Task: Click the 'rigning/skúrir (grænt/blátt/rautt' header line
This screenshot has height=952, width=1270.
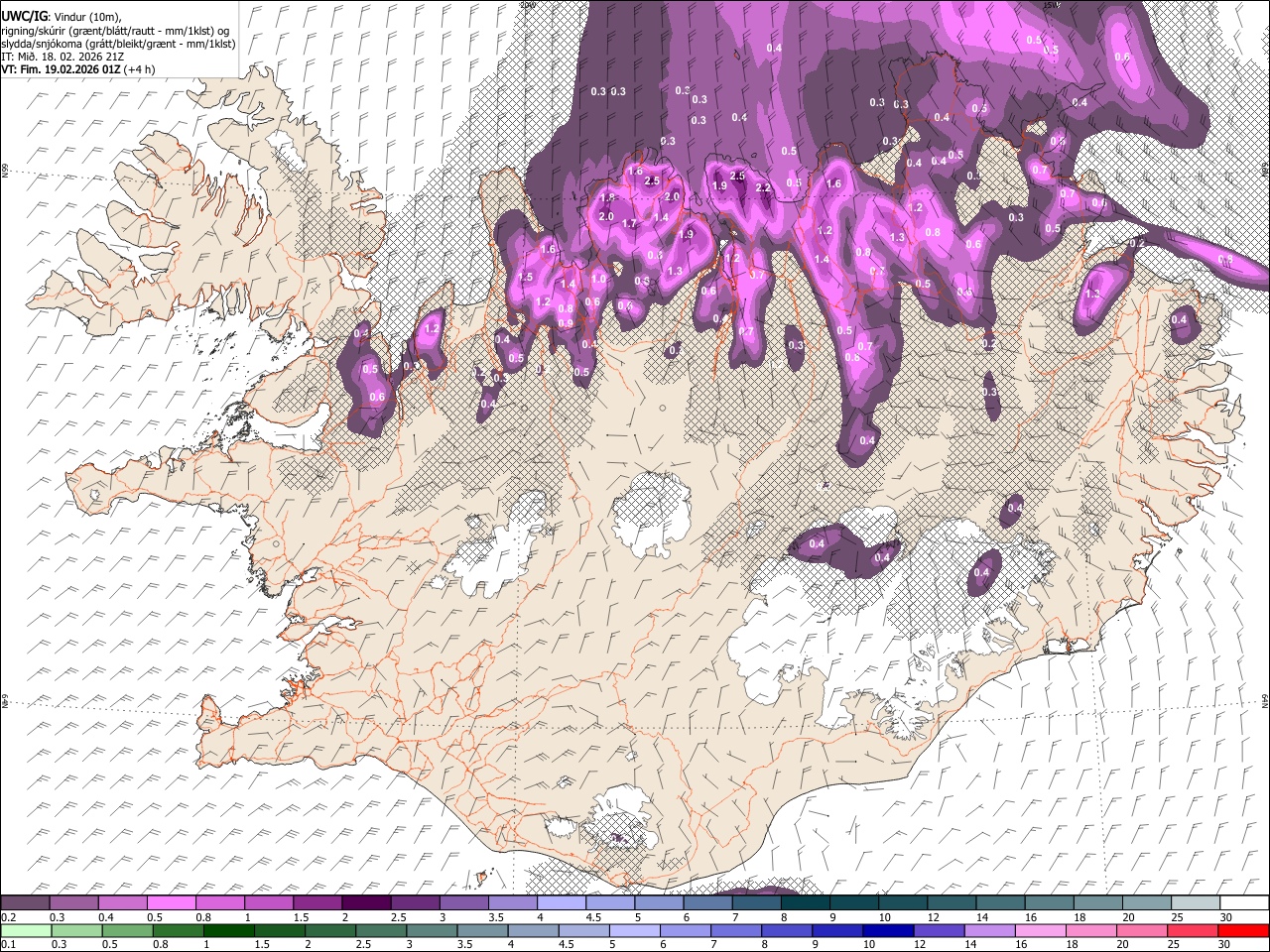Action: (116, 30)
